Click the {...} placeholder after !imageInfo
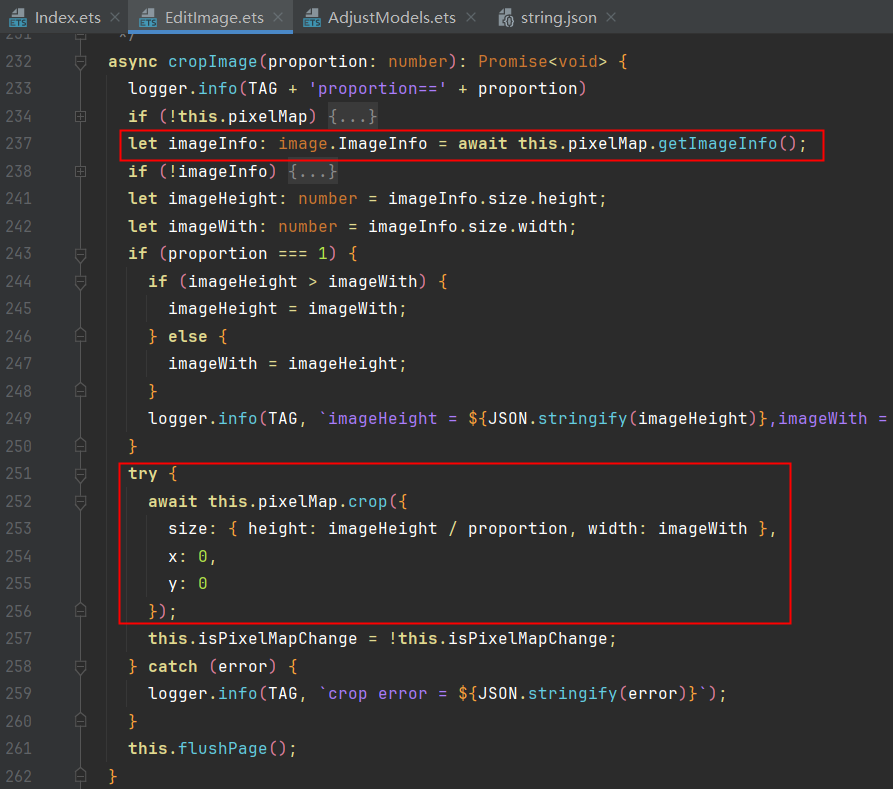The width and height of the screenshot is (893, 789). pyautogui.click(x=313, y=171)
